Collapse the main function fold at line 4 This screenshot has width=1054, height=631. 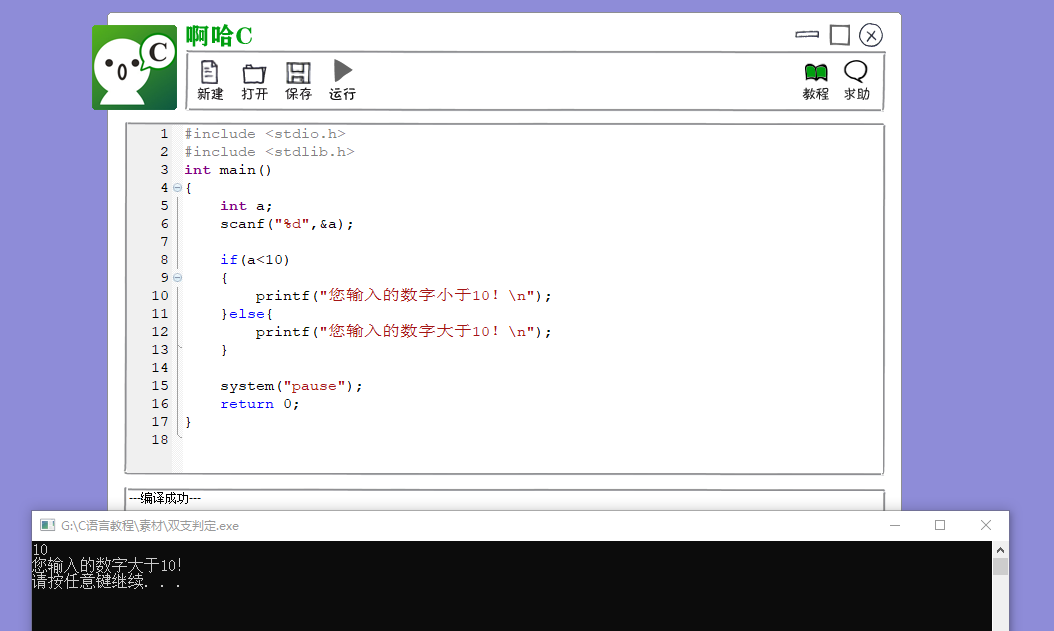pos(177,188)
